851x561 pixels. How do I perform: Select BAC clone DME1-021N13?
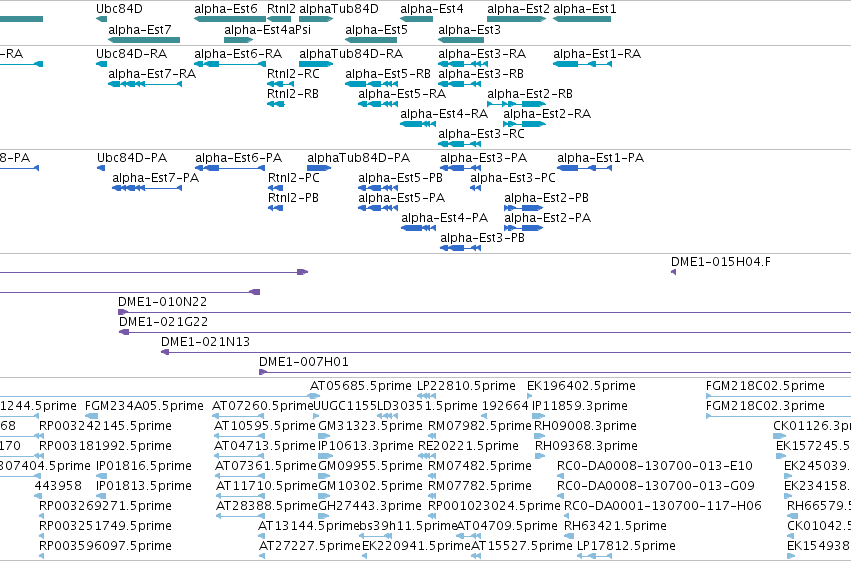click(205, 342)
